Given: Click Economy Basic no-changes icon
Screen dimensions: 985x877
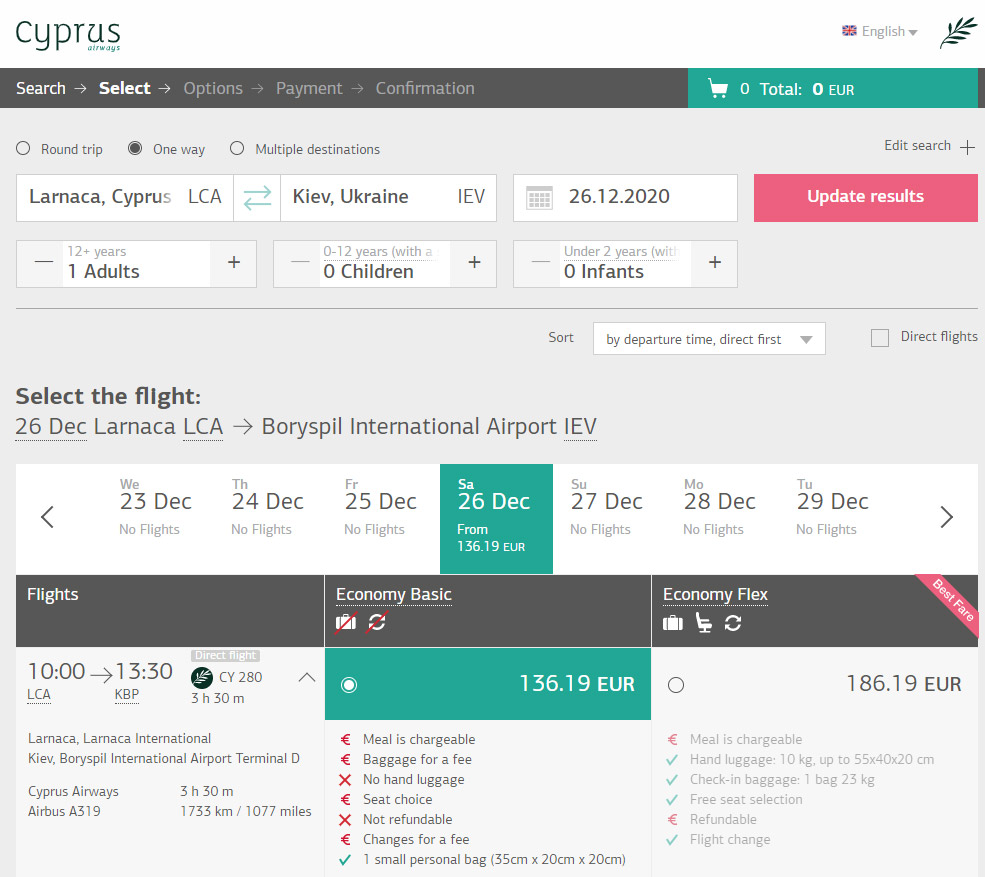Looking at the screenshot, I should point(377,623).
